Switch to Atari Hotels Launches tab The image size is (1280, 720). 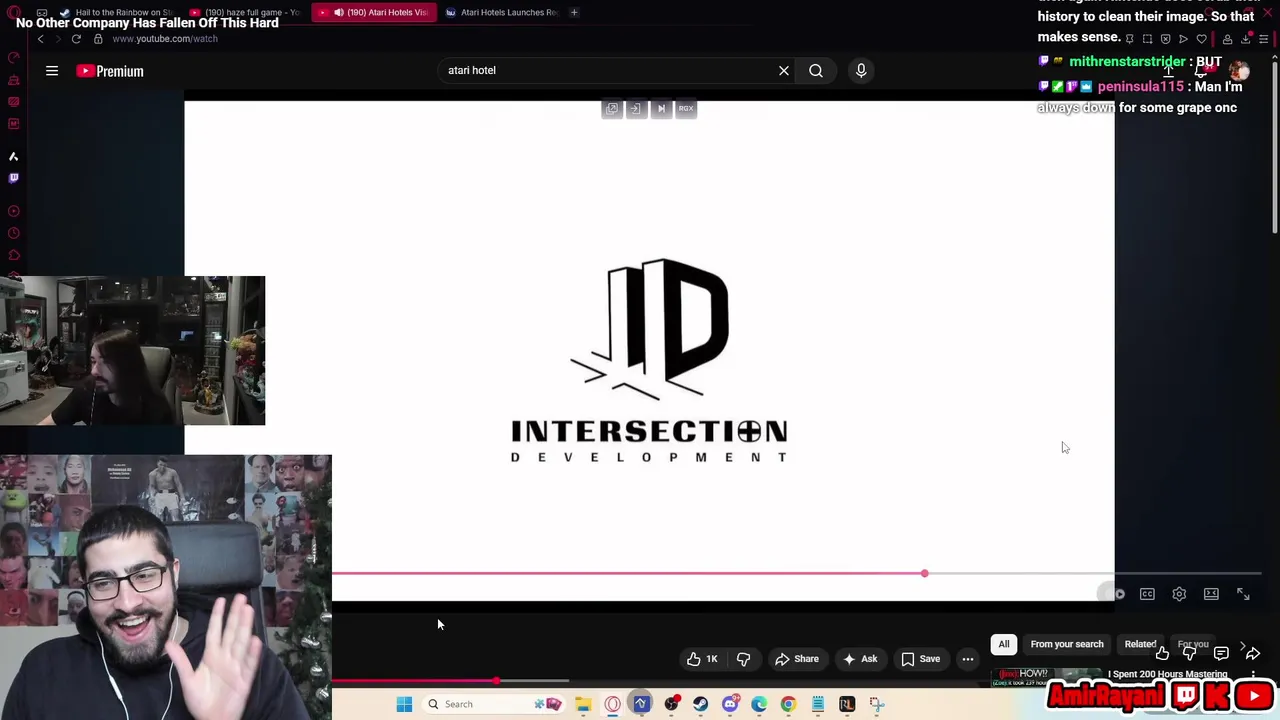[x=502, y=12]
